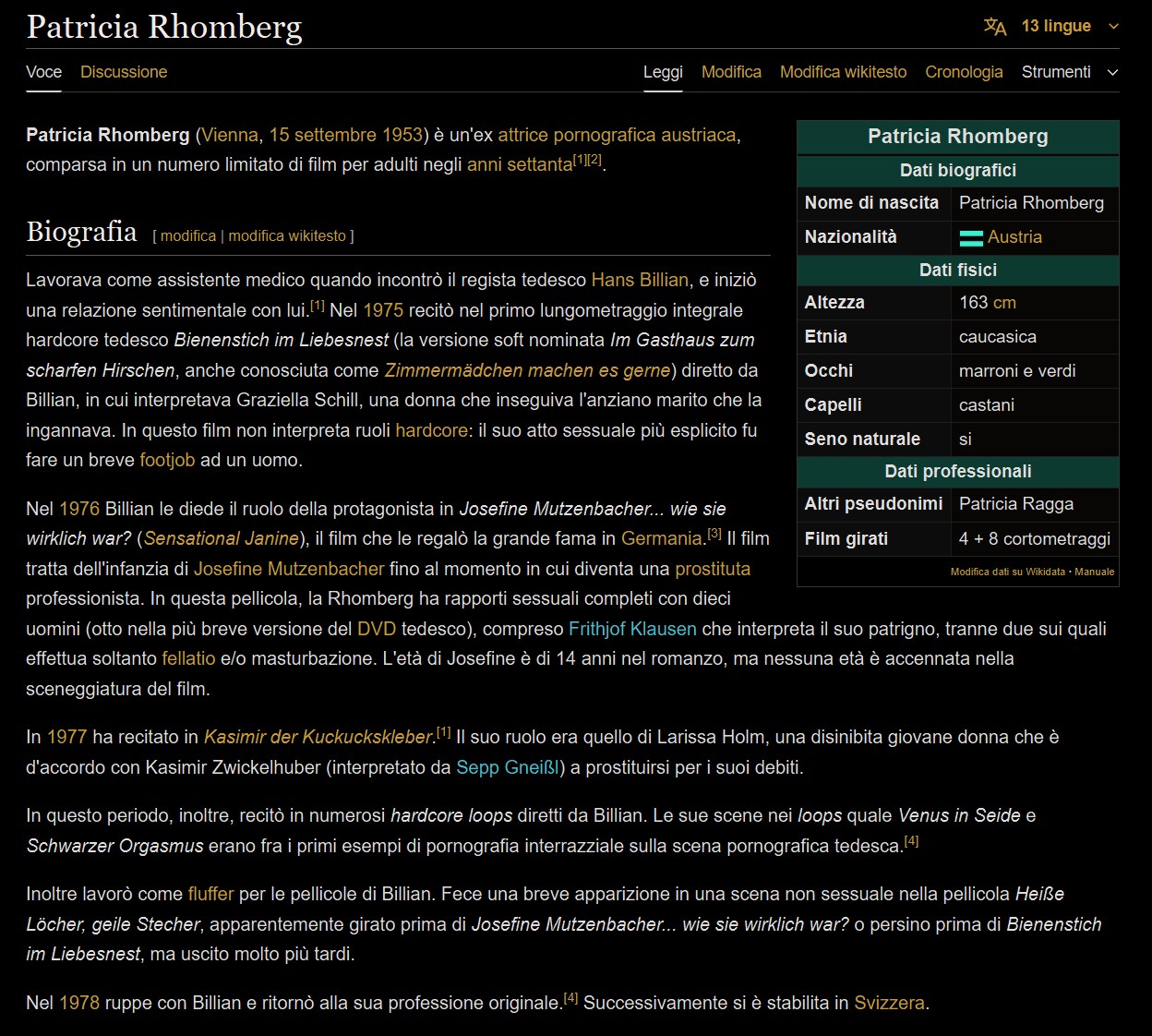Switch to the Voce tab

point(43,72)
